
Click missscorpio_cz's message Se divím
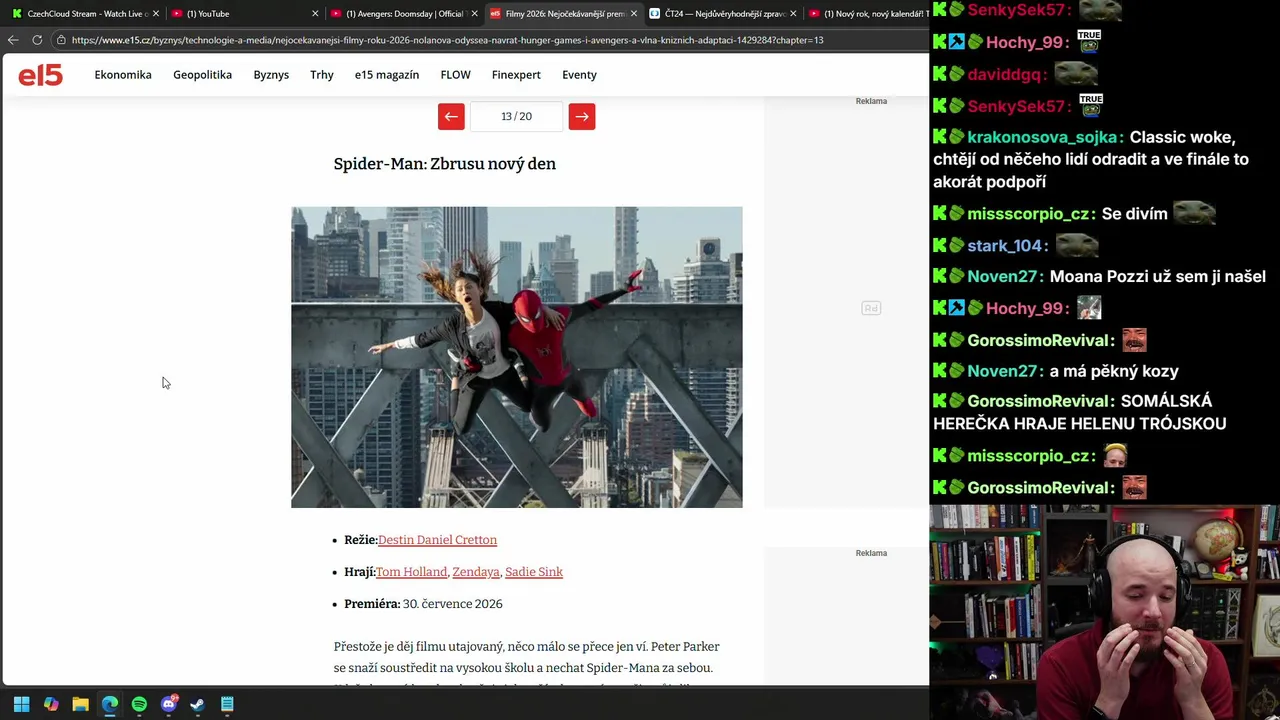click(1134, 214)
